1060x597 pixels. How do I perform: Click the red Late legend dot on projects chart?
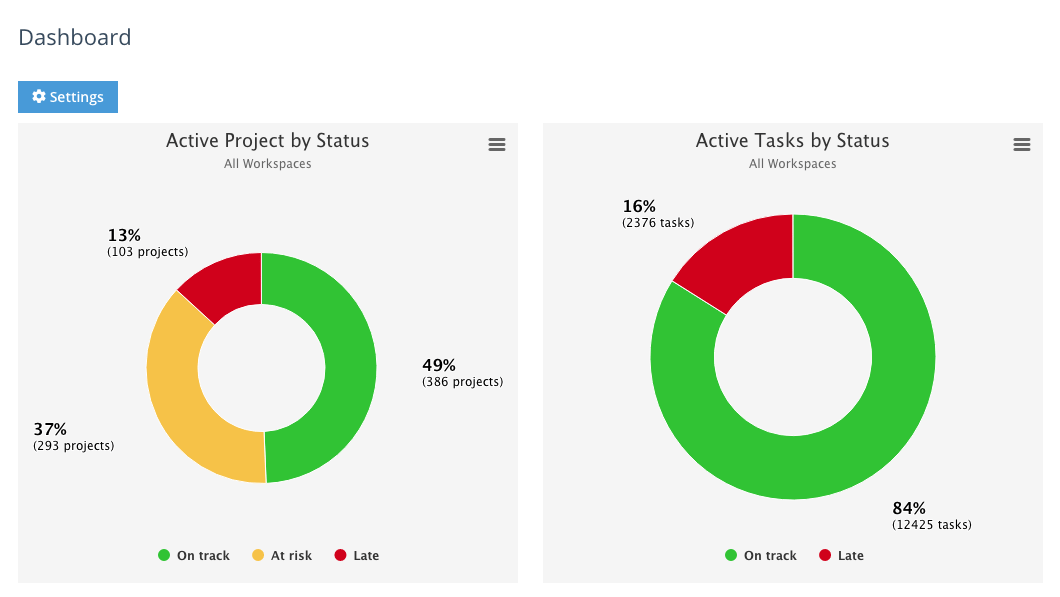[x=338, y=555]
